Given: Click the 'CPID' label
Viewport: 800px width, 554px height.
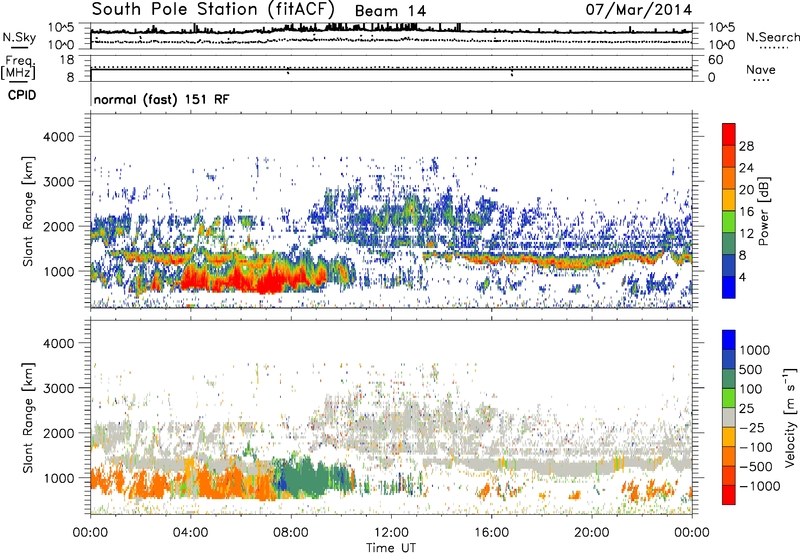Looking at the screenshot, I should click(x=22, y=95).
